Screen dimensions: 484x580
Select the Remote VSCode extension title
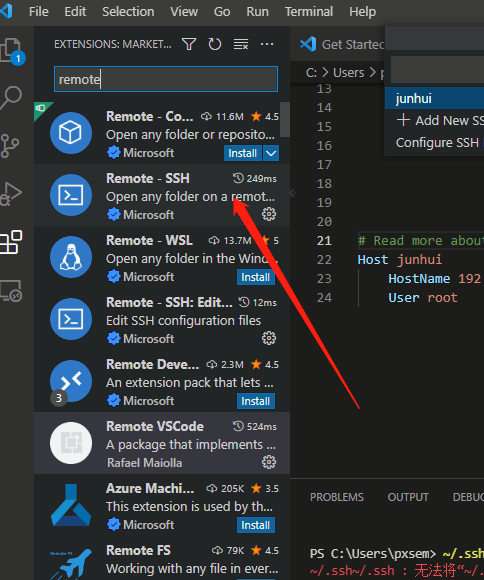(155, 426)
